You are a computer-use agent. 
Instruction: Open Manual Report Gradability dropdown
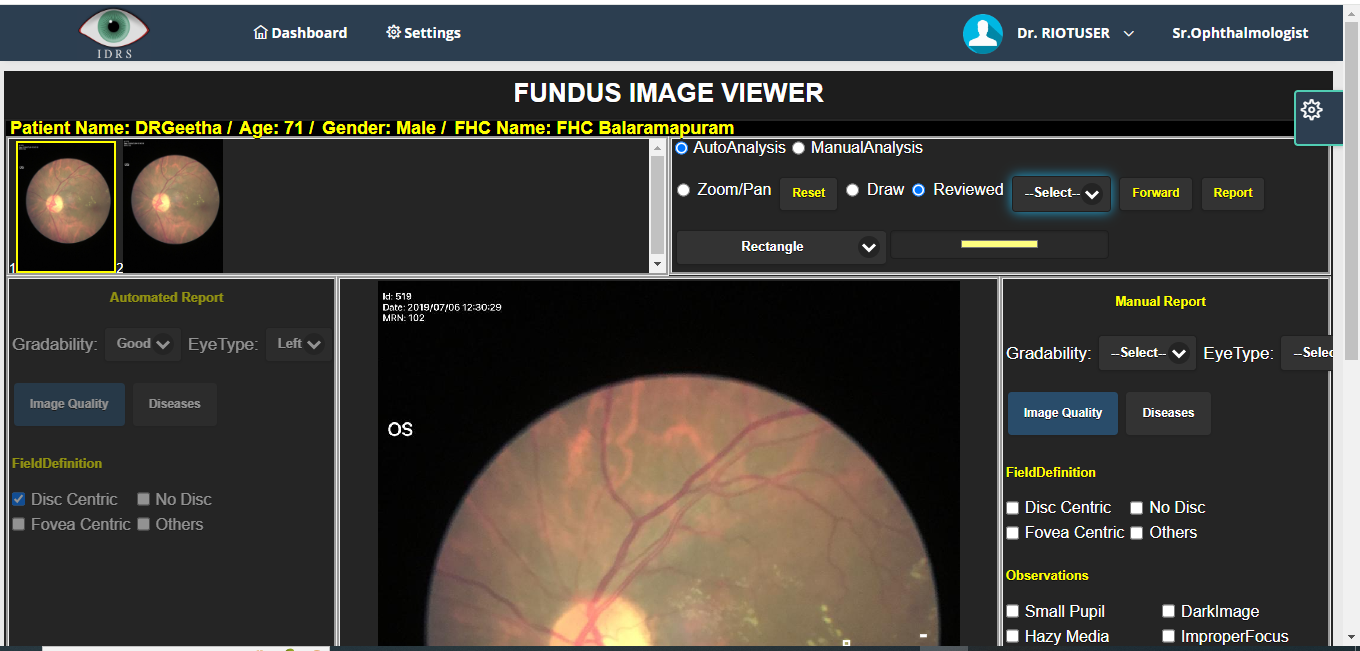point(1147,353)
